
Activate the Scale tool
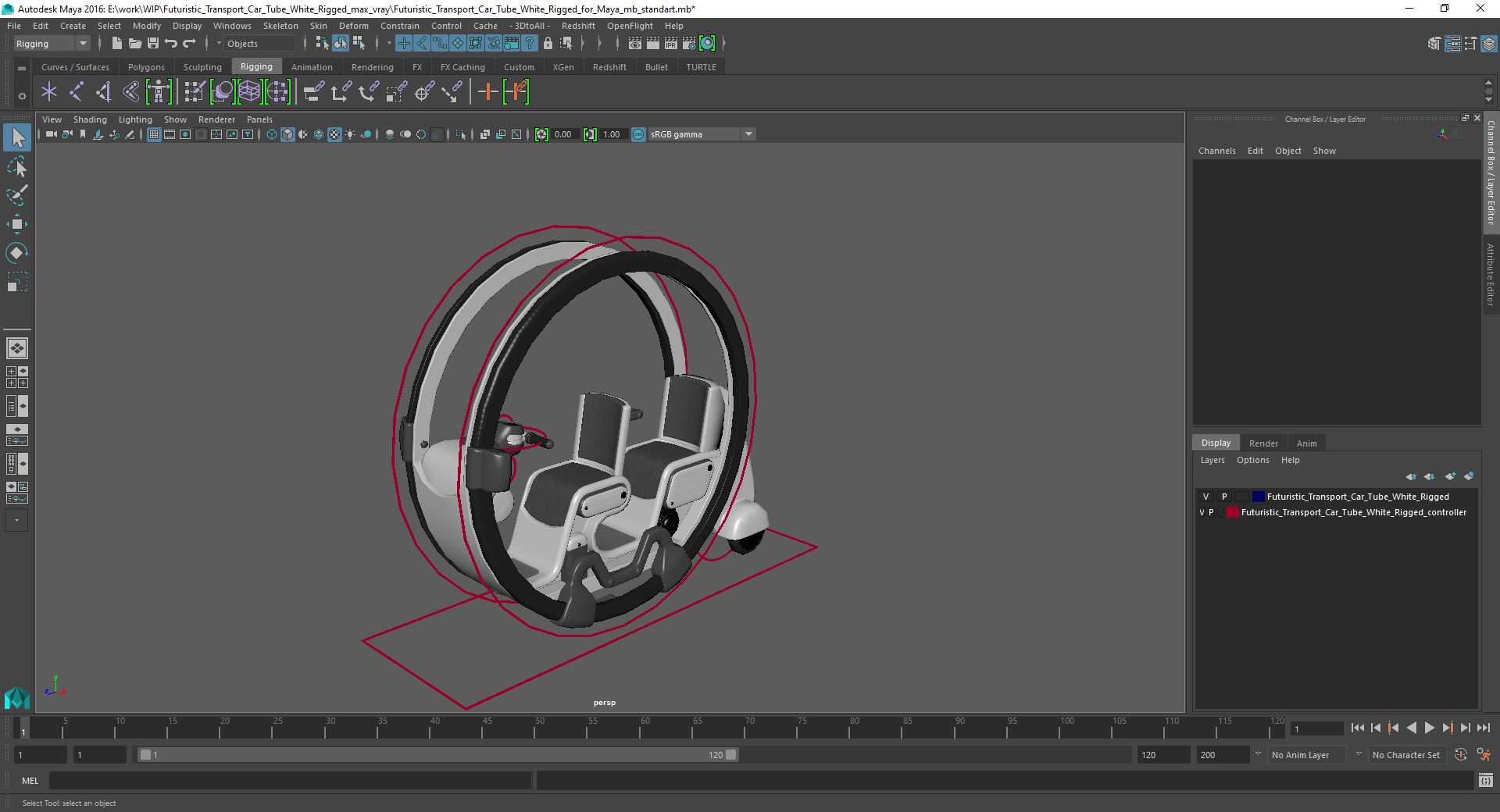[17, 281]
